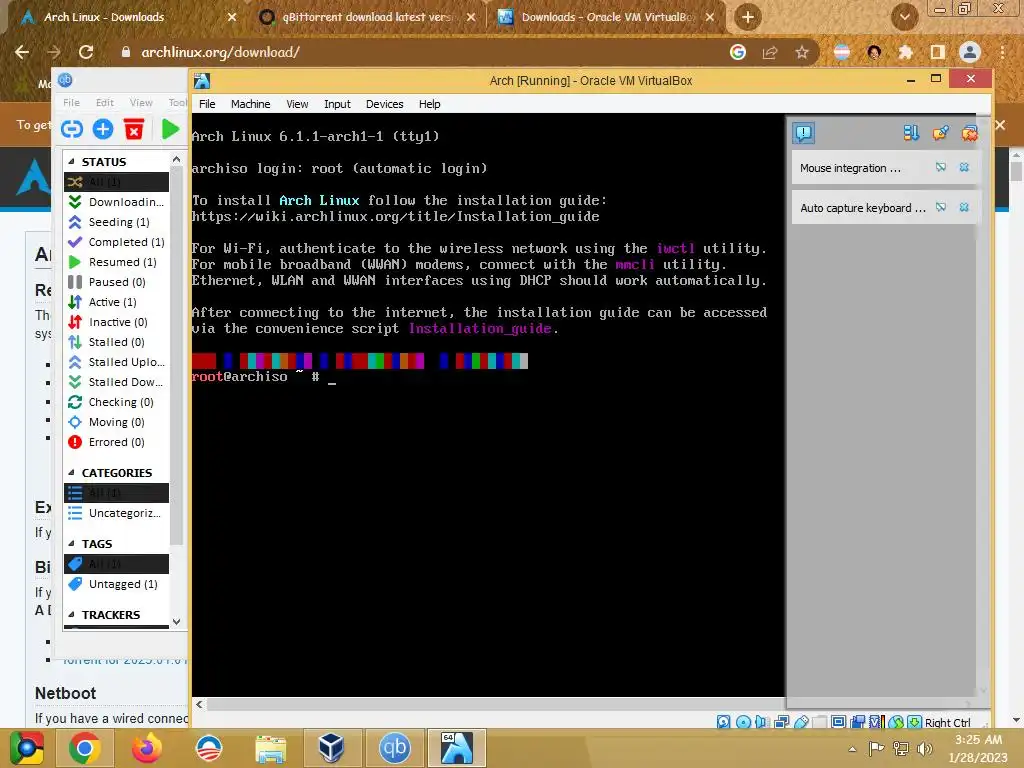Open the View menu in VirtualBox

[297, 104]
